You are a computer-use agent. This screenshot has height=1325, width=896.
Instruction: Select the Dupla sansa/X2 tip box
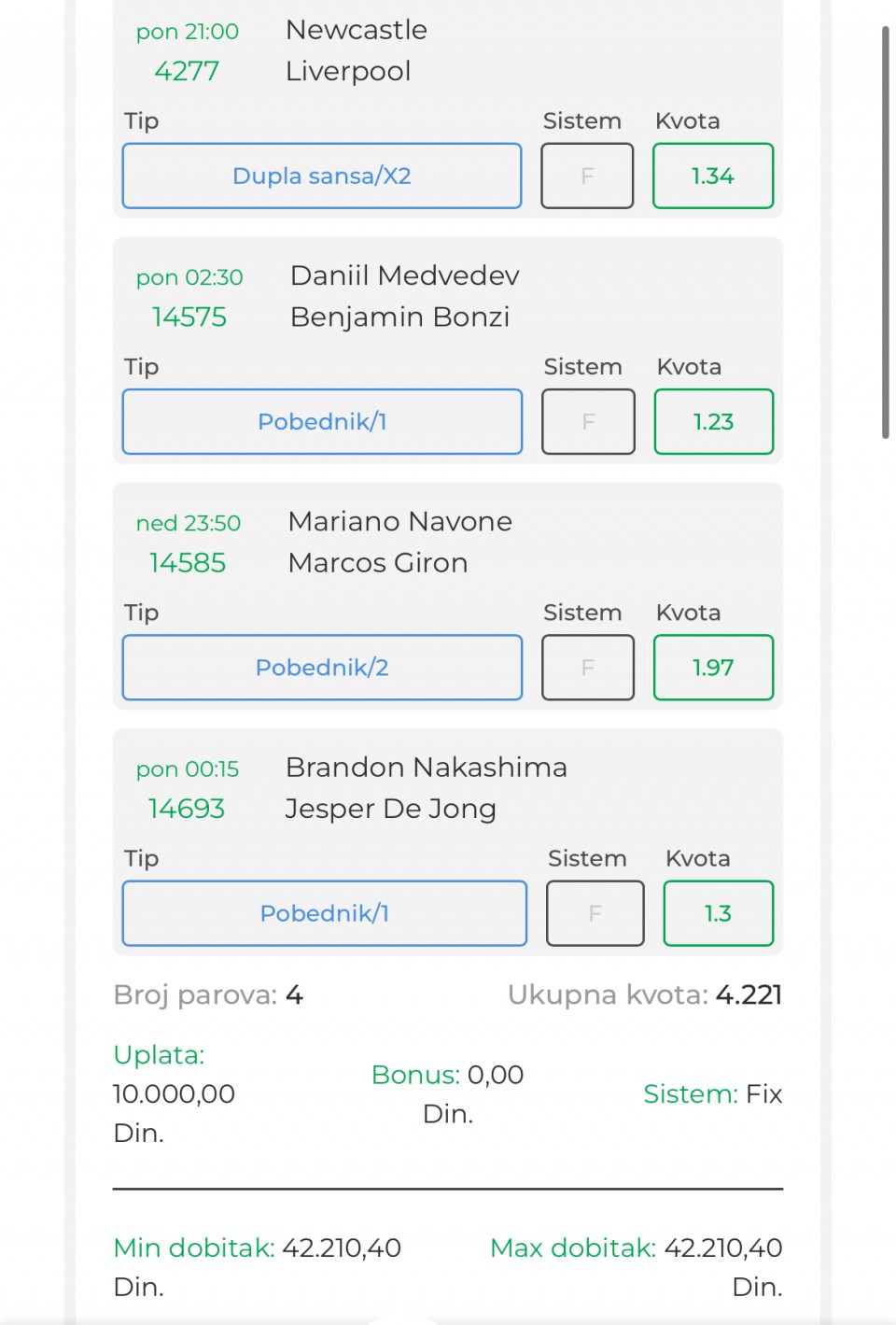[x=322, y=176]
